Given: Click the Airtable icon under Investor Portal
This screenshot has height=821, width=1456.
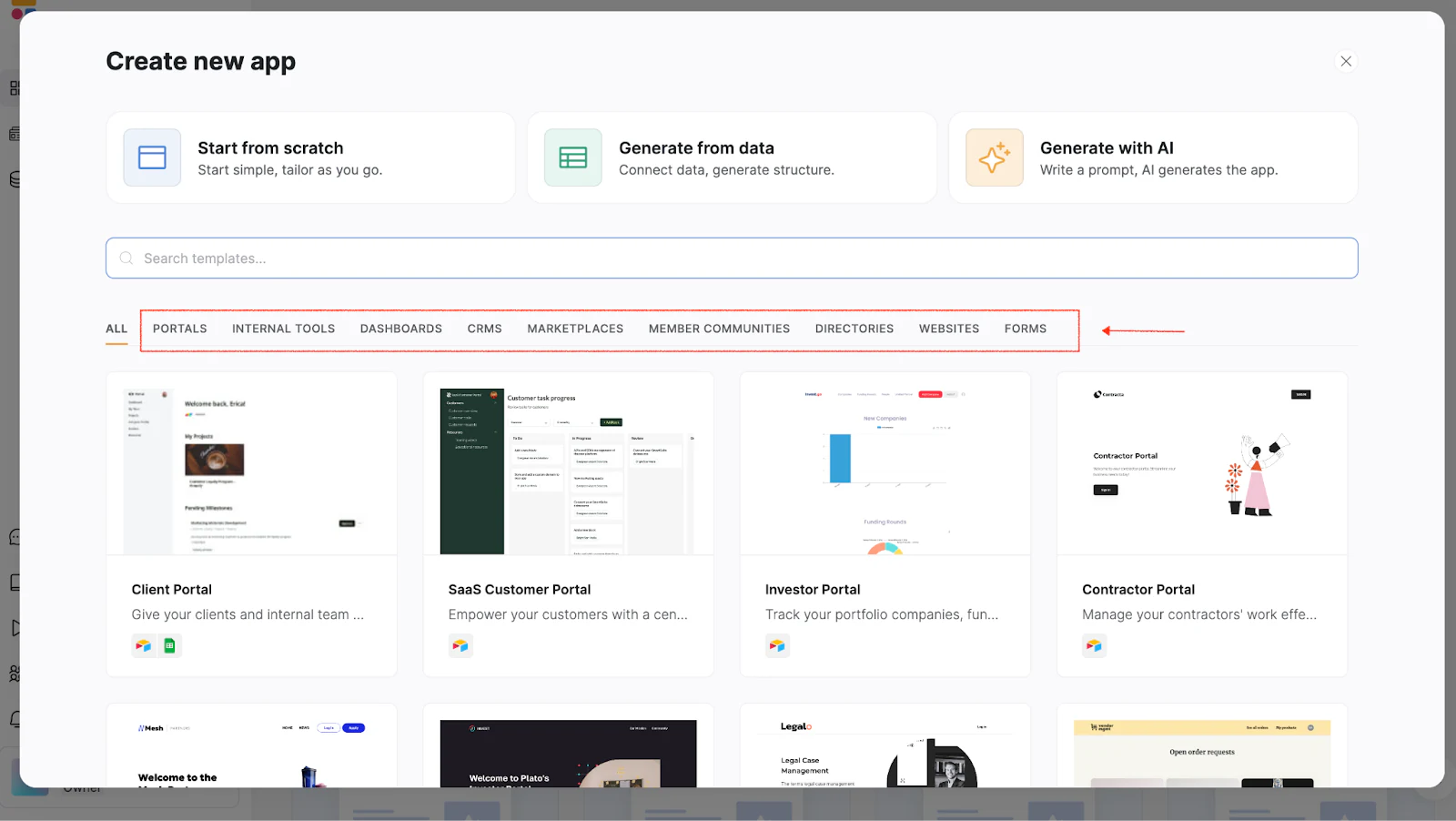Looking at the screenshot, I should (777, 645).
